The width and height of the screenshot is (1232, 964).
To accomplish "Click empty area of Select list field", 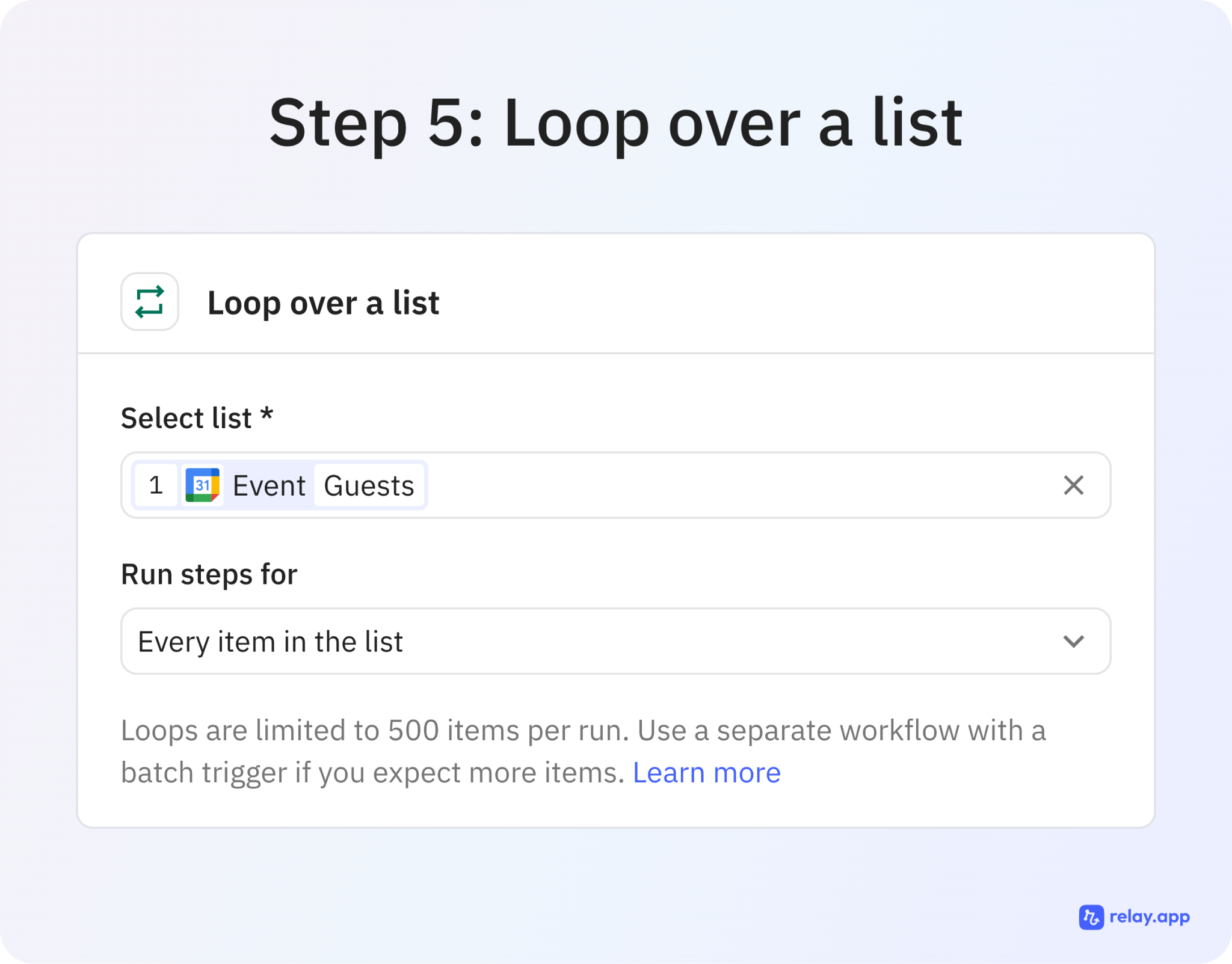I will pyautogui.click(x=722, y=485).
